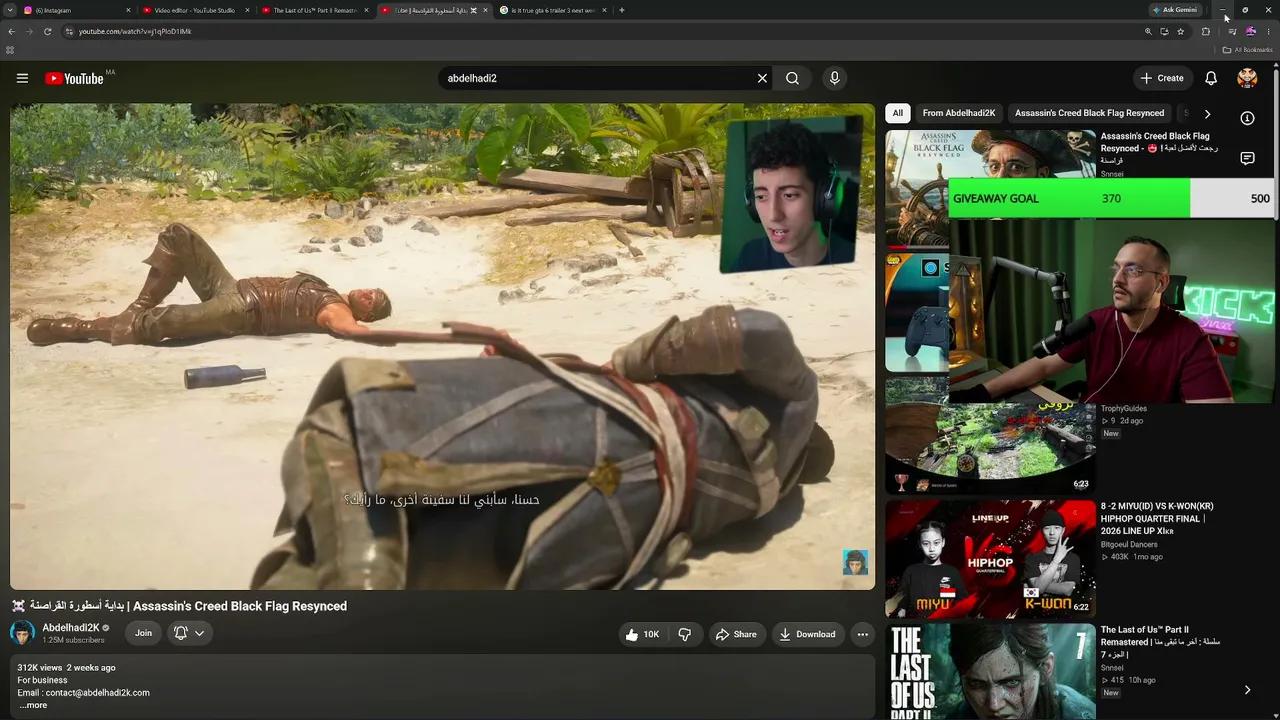The height and width of the screenshot is (720, 1280).
Task: Click the Ask Gemini button
Action: point(1175,10)
